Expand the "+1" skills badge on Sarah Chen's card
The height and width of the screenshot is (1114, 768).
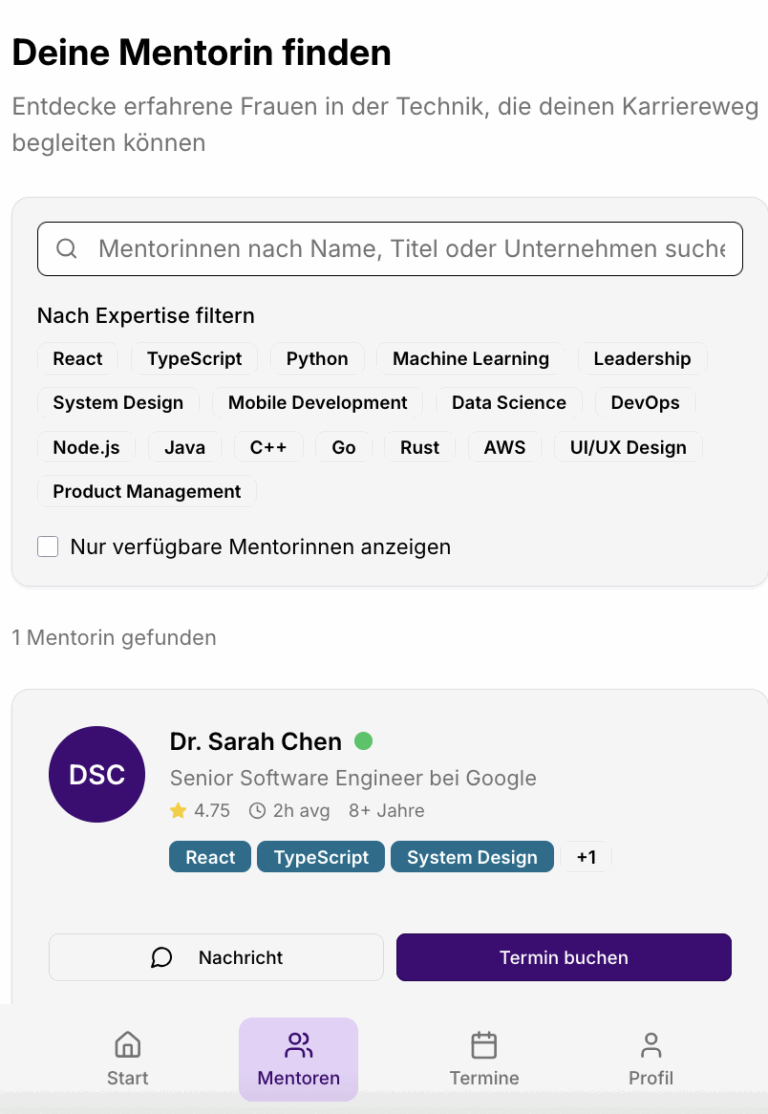tap(586, 856)
